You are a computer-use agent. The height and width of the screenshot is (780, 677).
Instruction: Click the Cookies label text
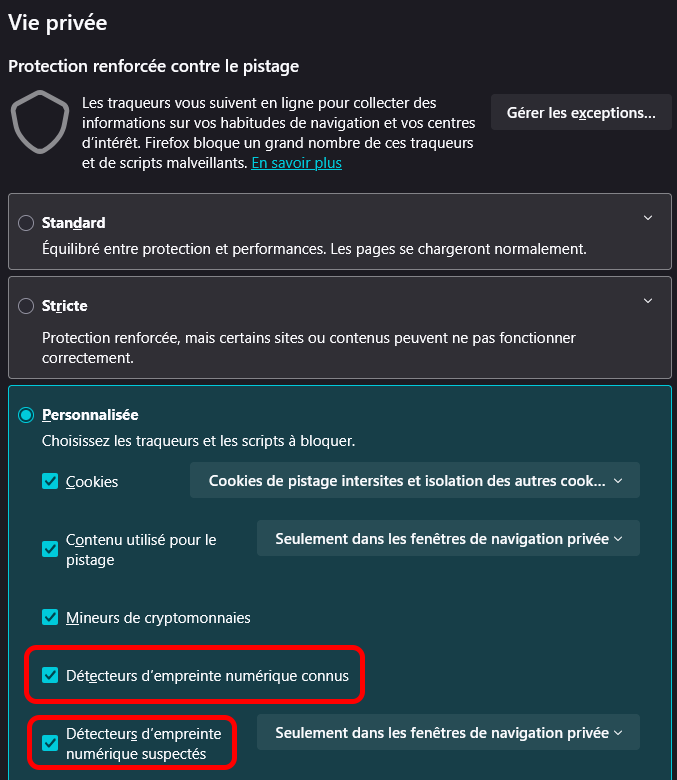pos(92,481)
